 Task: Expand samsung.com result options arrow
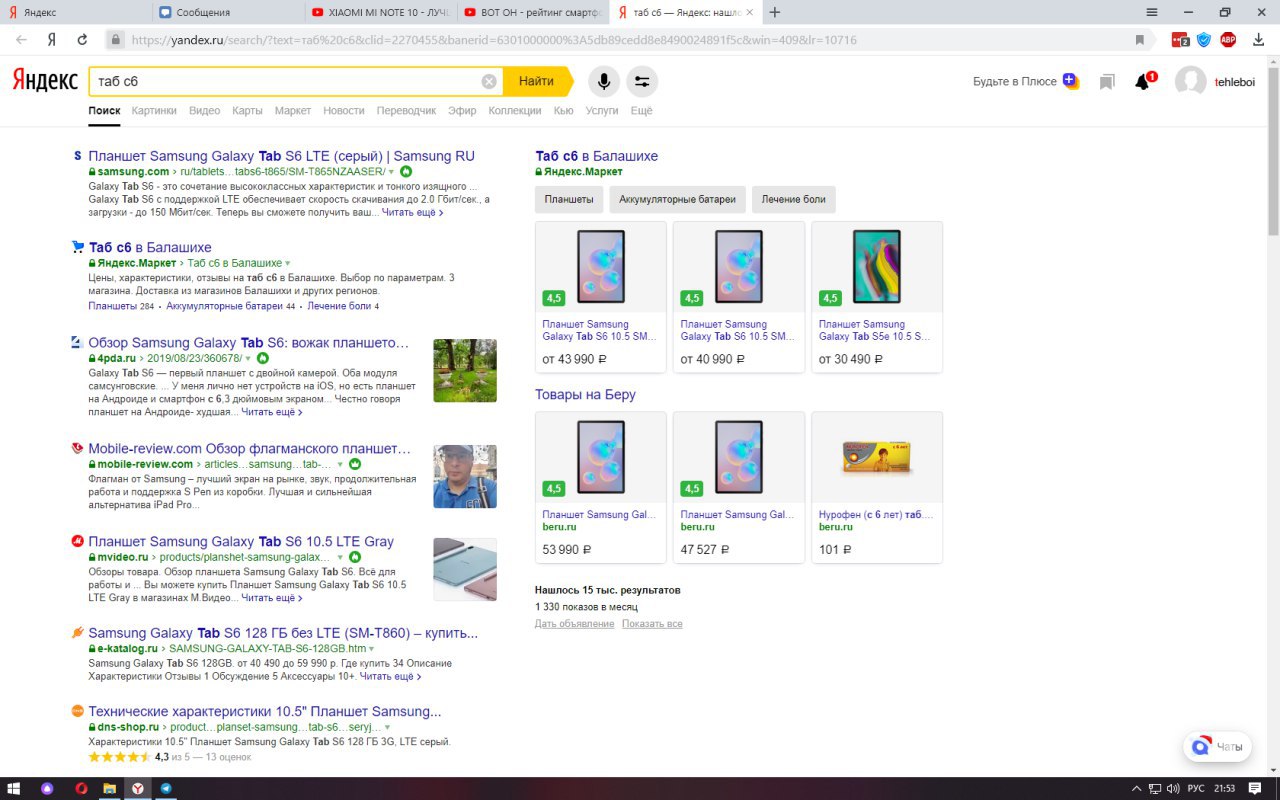(x=391, y=172)
